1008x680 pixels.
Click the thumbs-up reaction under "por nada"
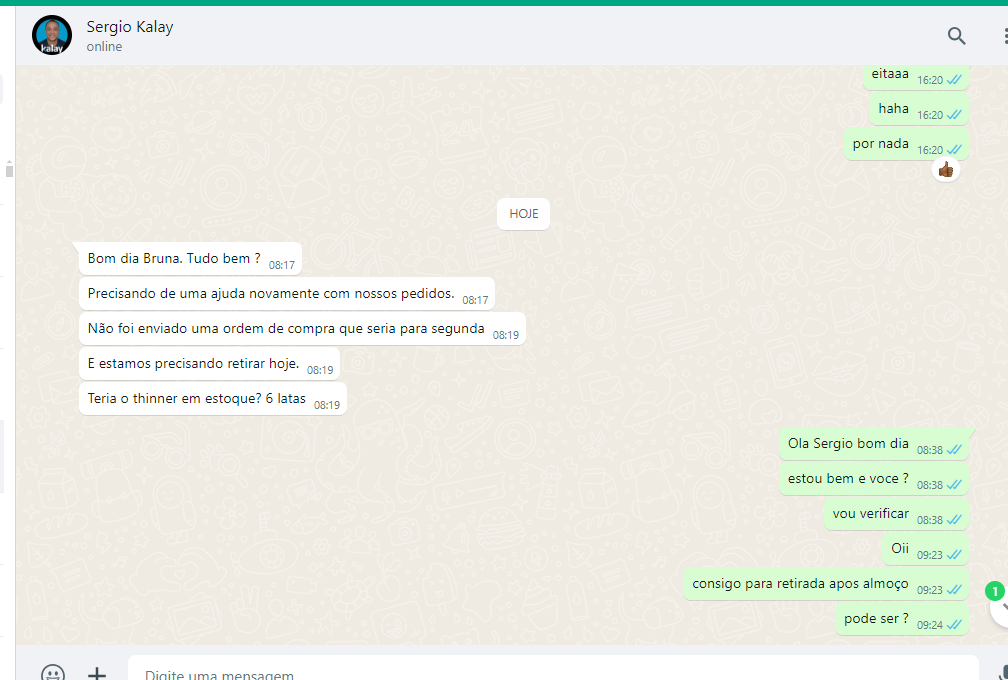[945, 170]
